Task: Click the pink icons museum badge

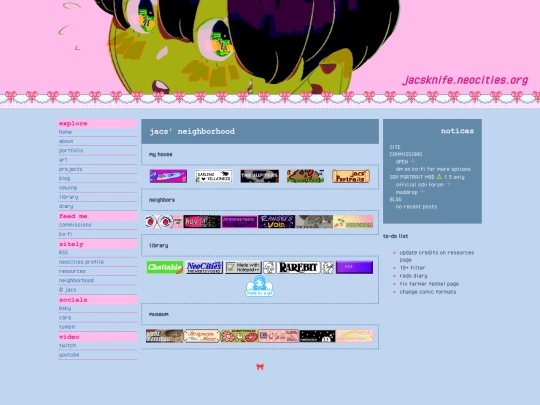Action: pos(278,336)
